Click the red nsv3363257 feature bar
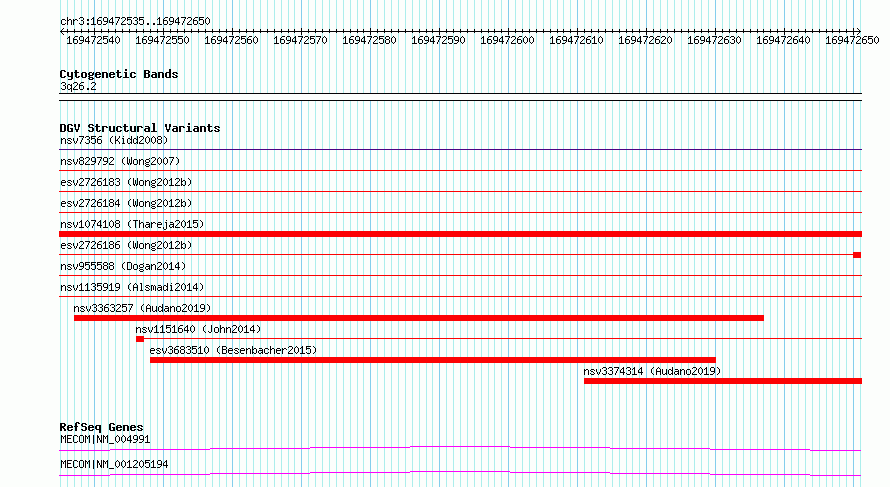Viewport: 890px width, 487px height. (419, 318)
